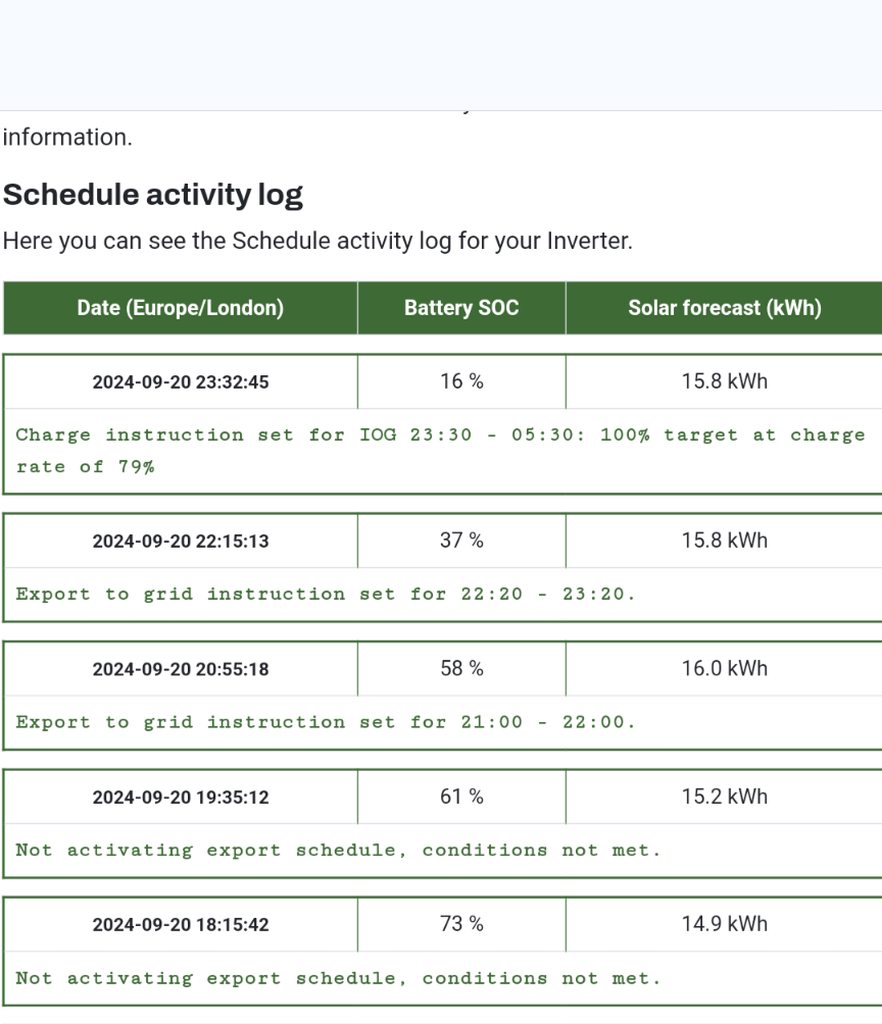882x1024 pixels.
Task: Click the Battery SOC column header
Action: [x=461, y=308]
